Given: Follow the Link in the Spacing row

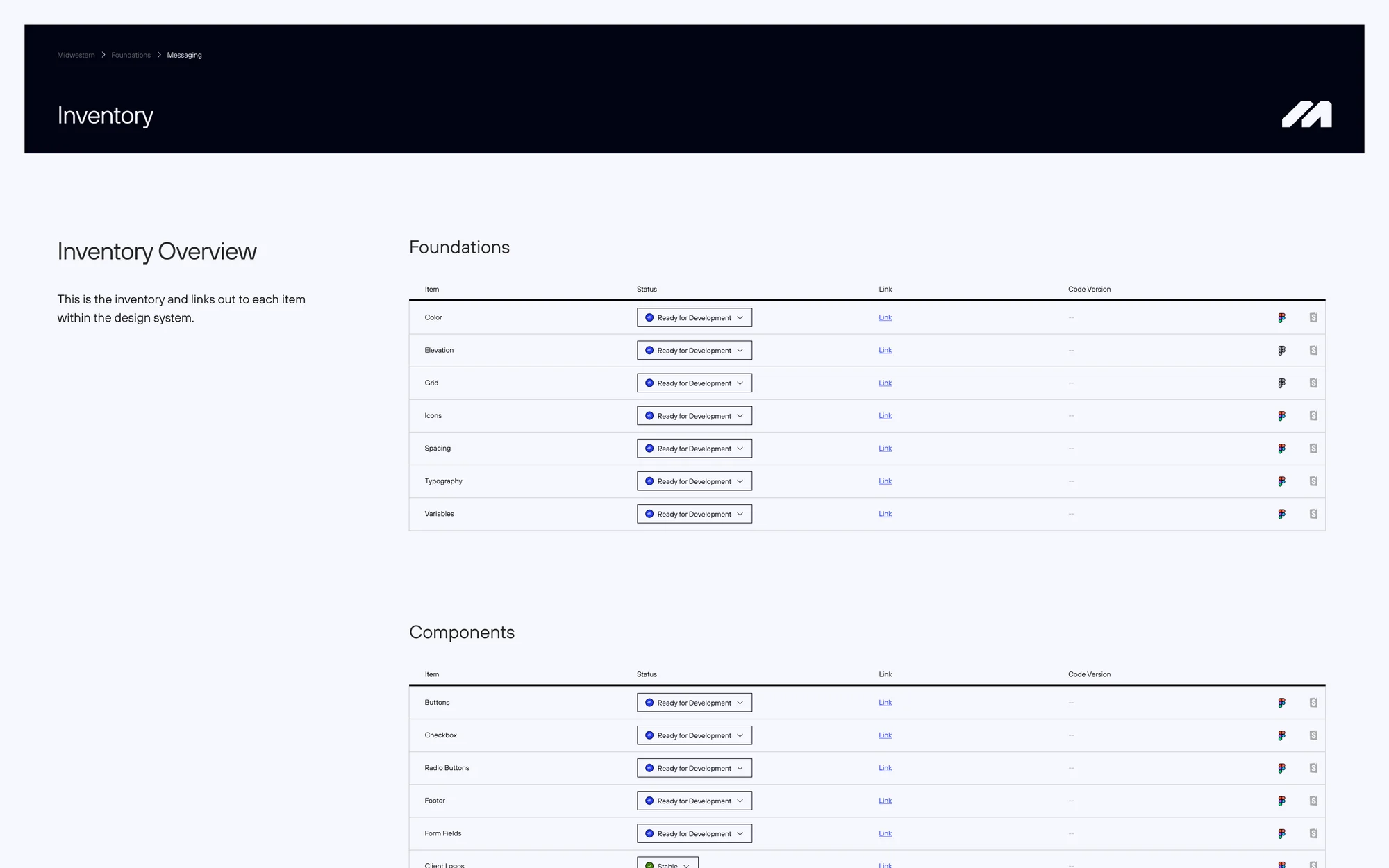Looking at the screenshot, I should point(885,448).
